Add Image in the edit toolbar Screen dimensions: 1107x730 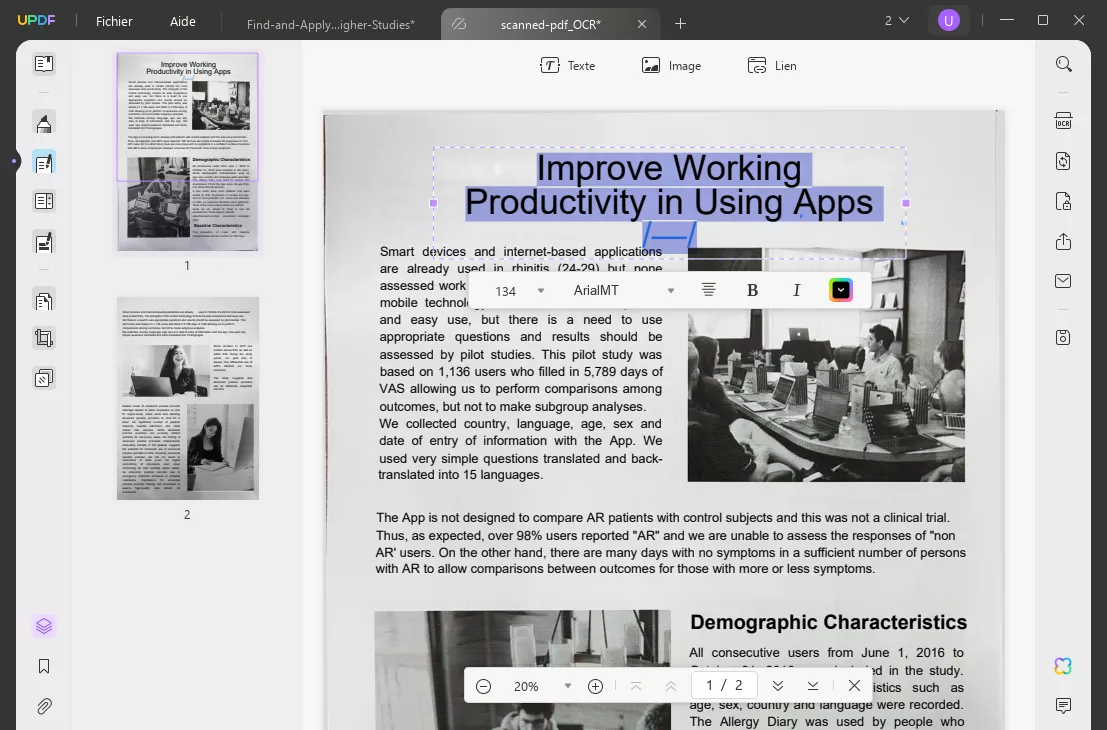(671, 66)
